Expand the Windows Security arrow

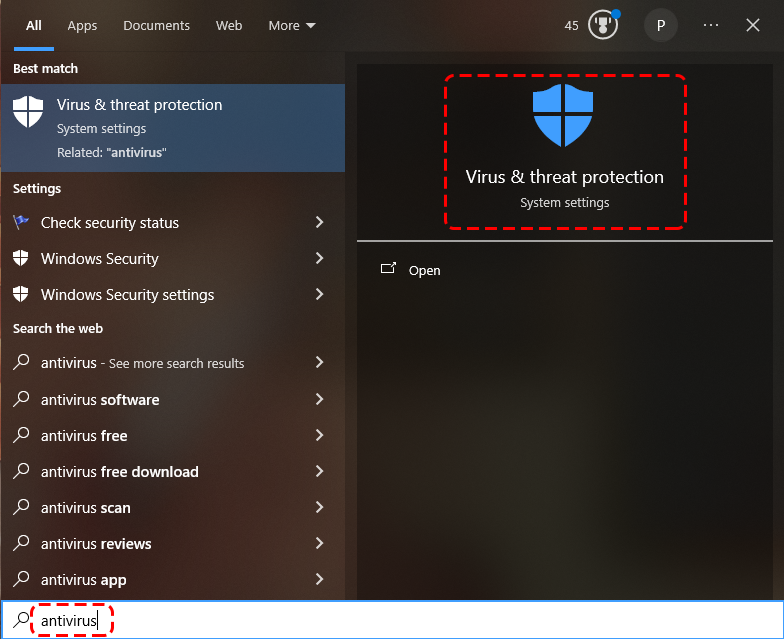(320, 258)
